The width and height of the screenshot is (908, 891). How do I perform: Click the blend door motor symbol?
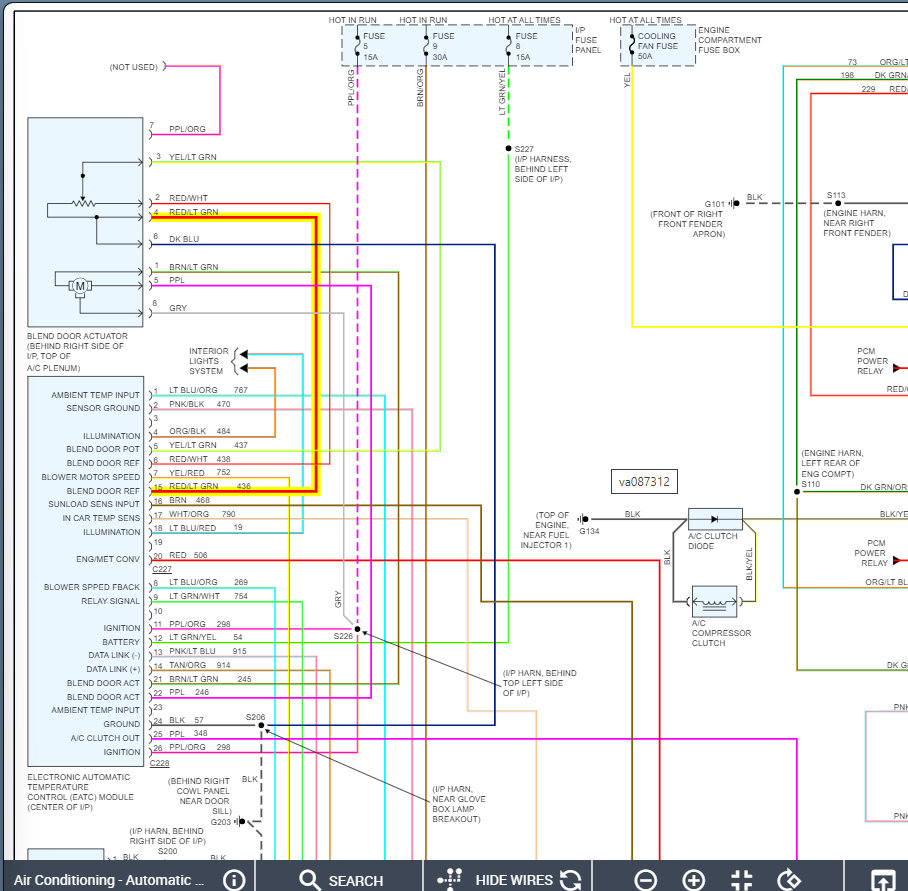tap(80, 286)
